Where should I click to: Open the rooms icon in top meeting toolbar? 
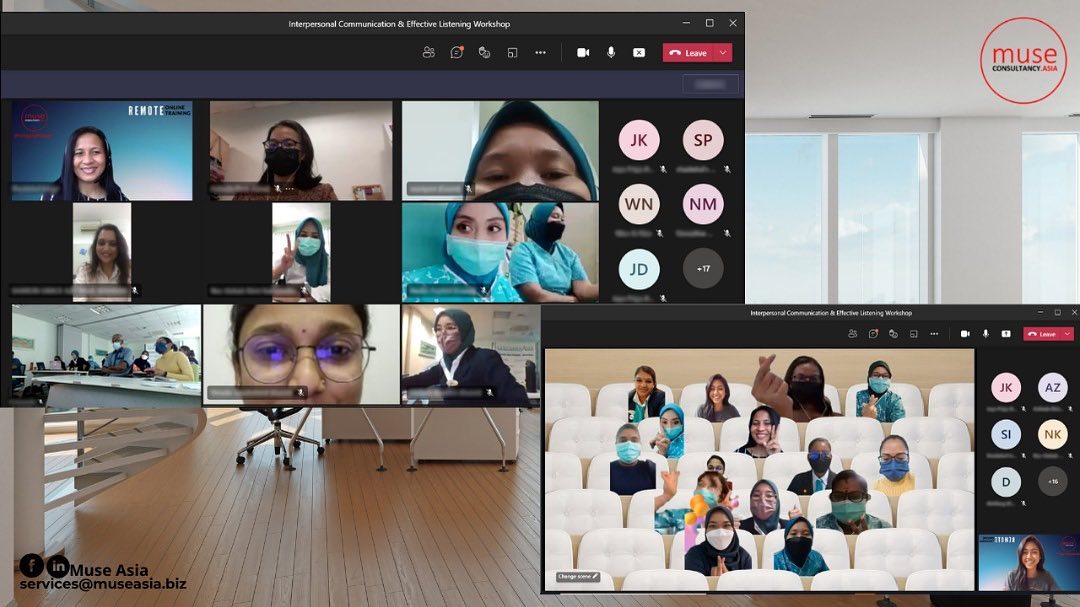pos(512,52)
